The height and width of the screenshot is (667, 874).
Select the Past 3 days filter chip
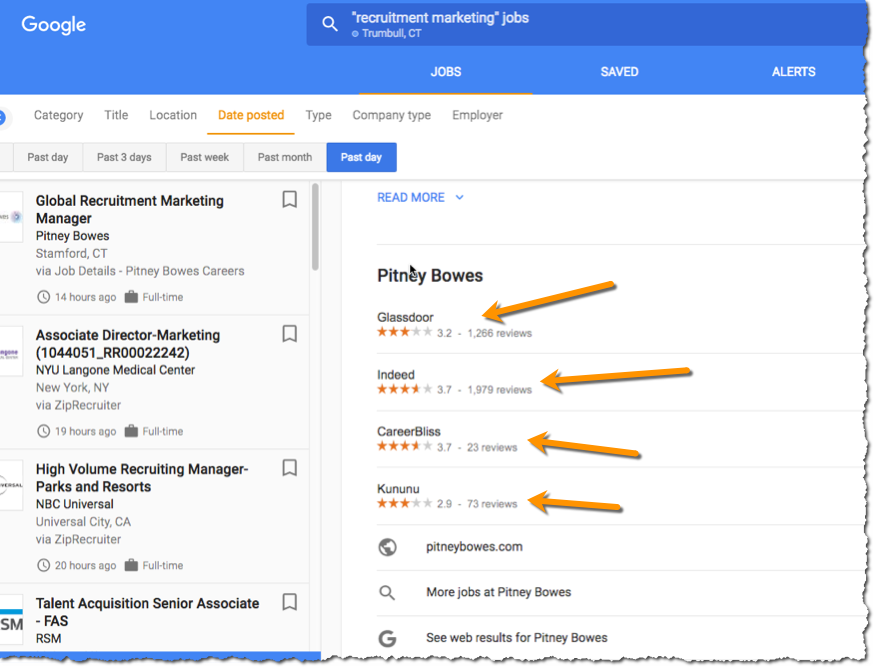coord(124,157)
